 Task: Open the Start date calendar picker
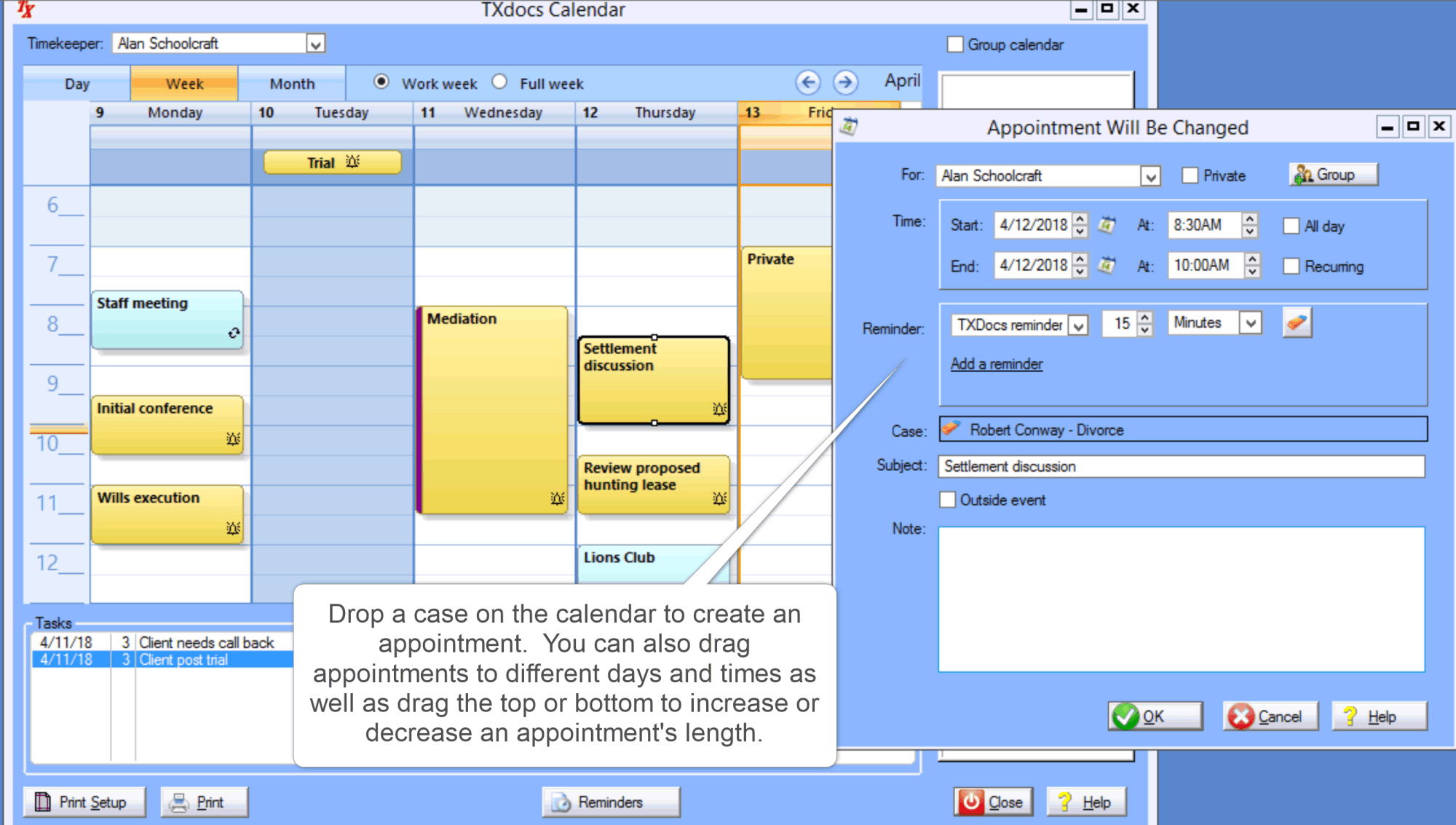pyautogui.click(x=1106, y=225)
